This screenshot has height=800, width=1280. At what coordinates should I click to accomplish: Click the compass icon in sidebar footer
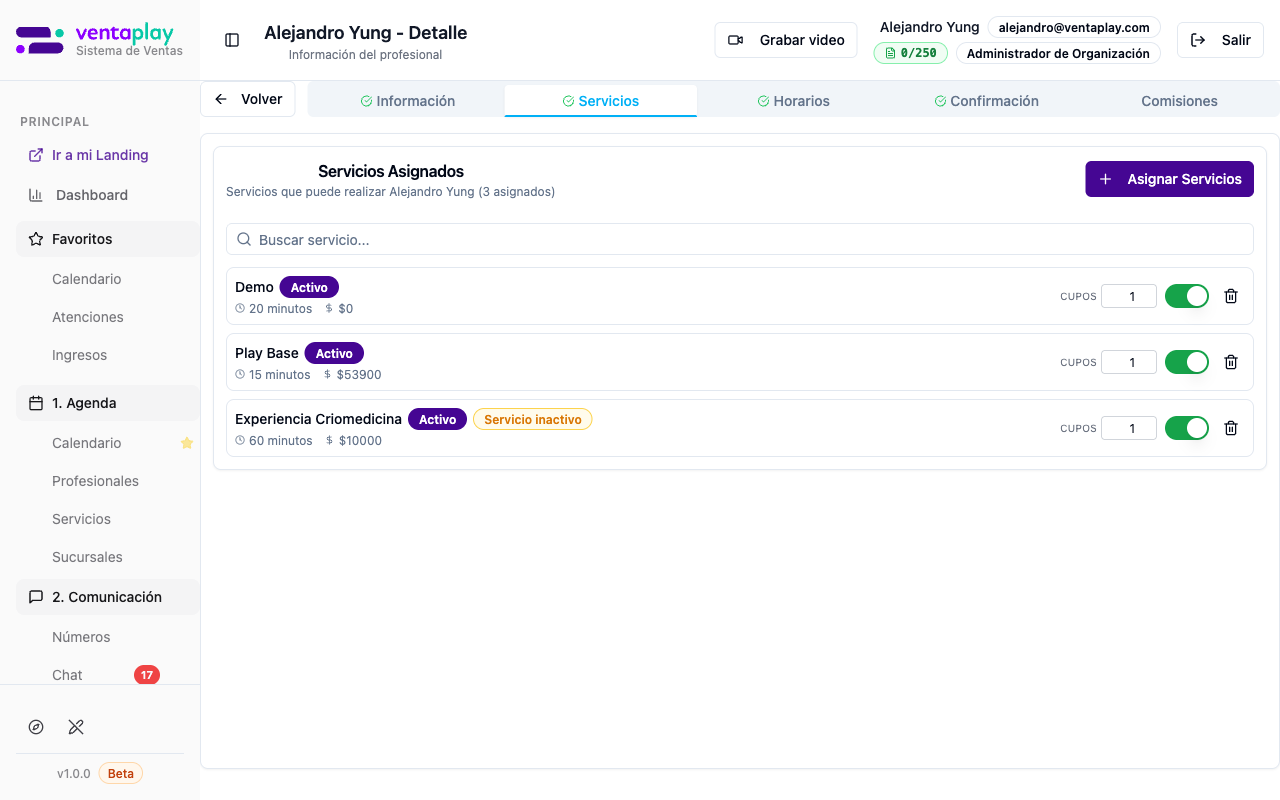(36, 727)
